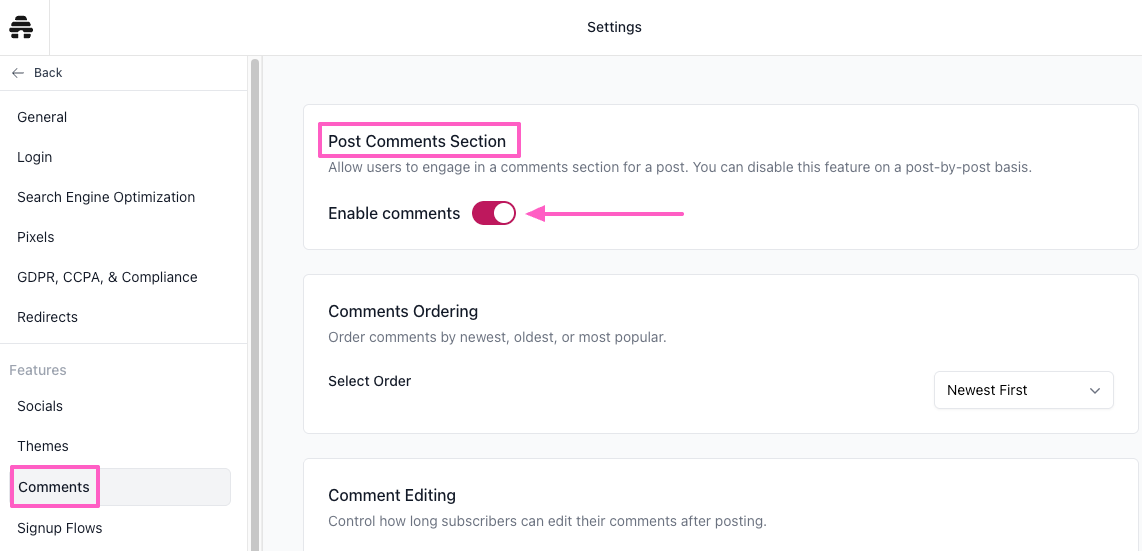The width and height of the screenshot is (1142, 551).
Task: Open Search Engine Optimization settings
Action: 106,197
